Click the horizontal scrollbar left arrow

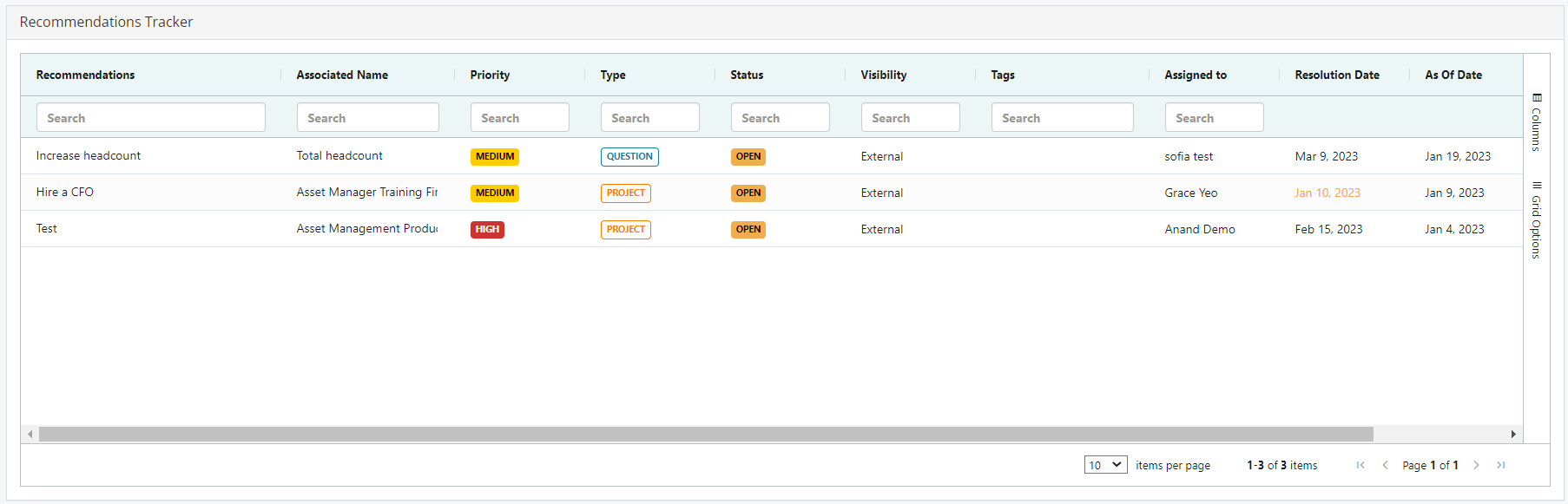(x=30, y=434)
